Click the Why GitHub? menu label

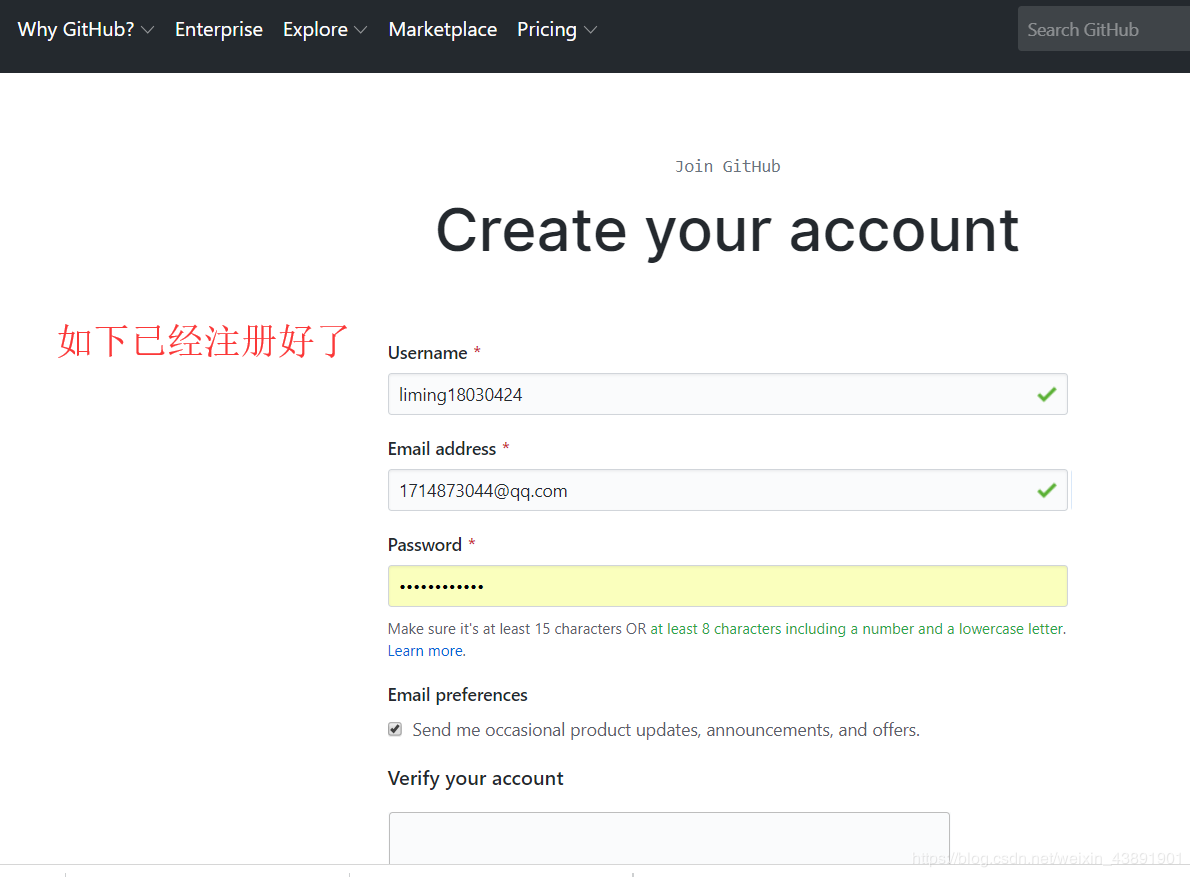(x=76, y=30)
